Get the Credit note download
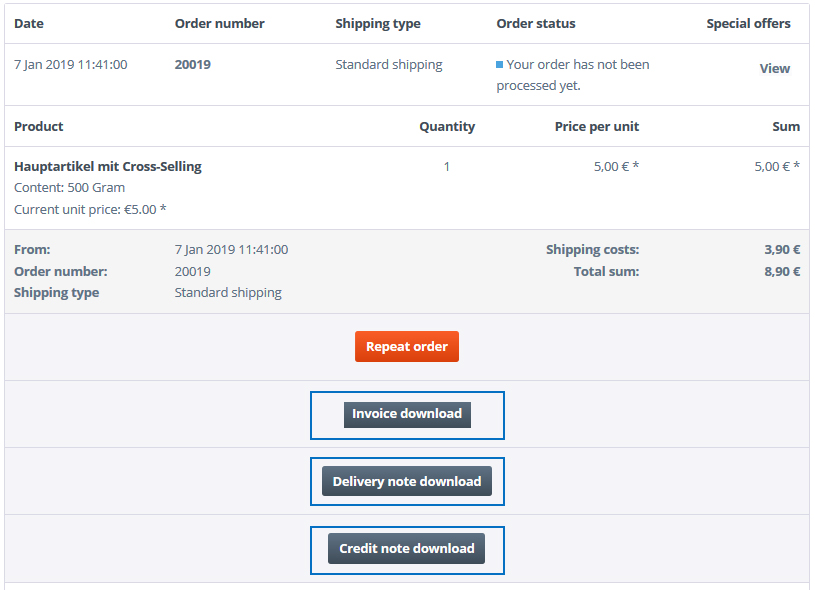The height and width of the screenshot is (590, 815). tap(406, 548)
